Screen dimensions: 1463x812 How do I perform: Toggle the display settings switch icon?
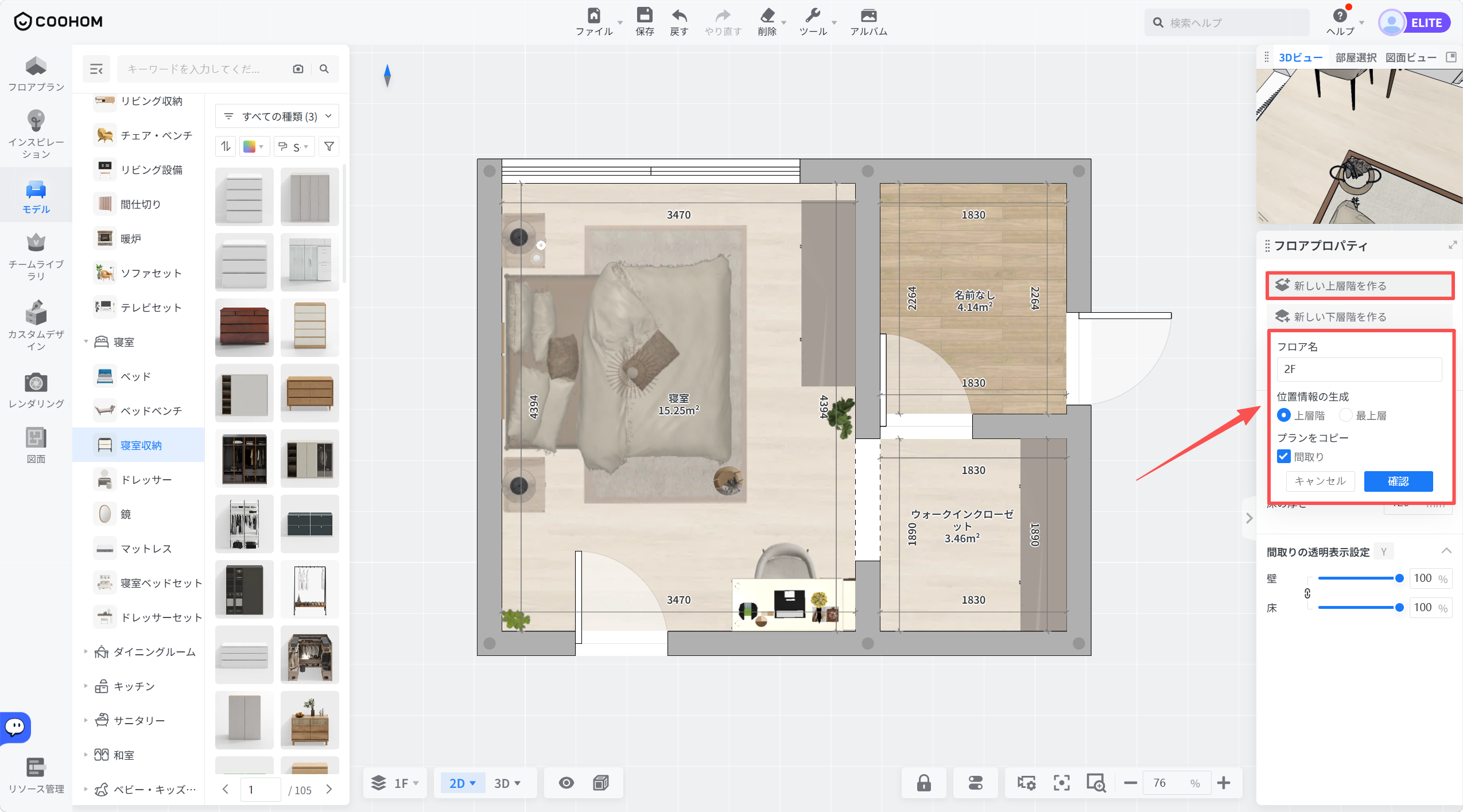(x=975, y=783)
